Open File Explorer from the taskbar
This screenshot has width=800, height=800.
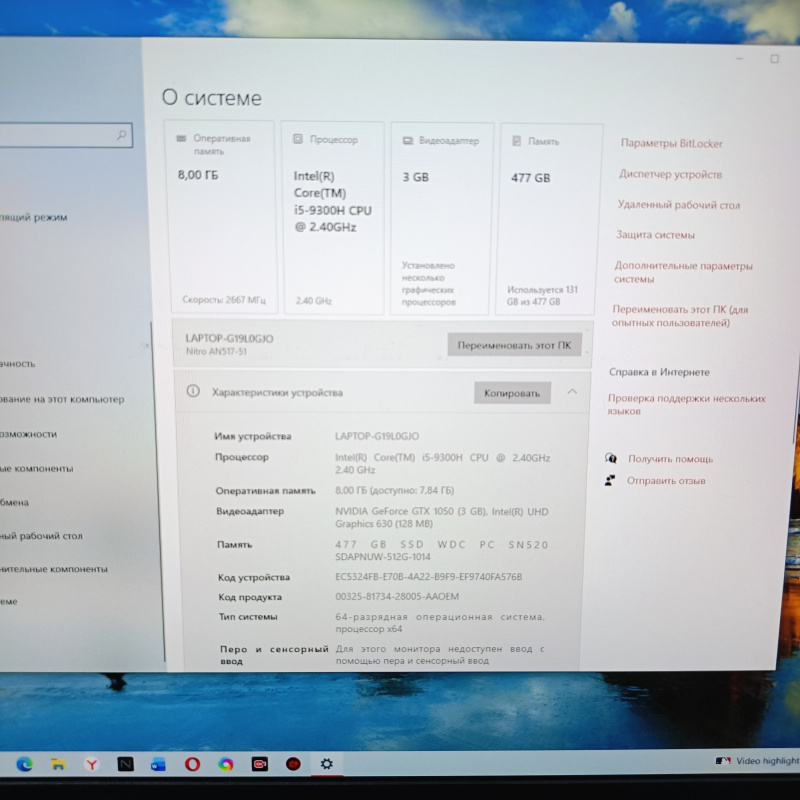coord(58,764)
